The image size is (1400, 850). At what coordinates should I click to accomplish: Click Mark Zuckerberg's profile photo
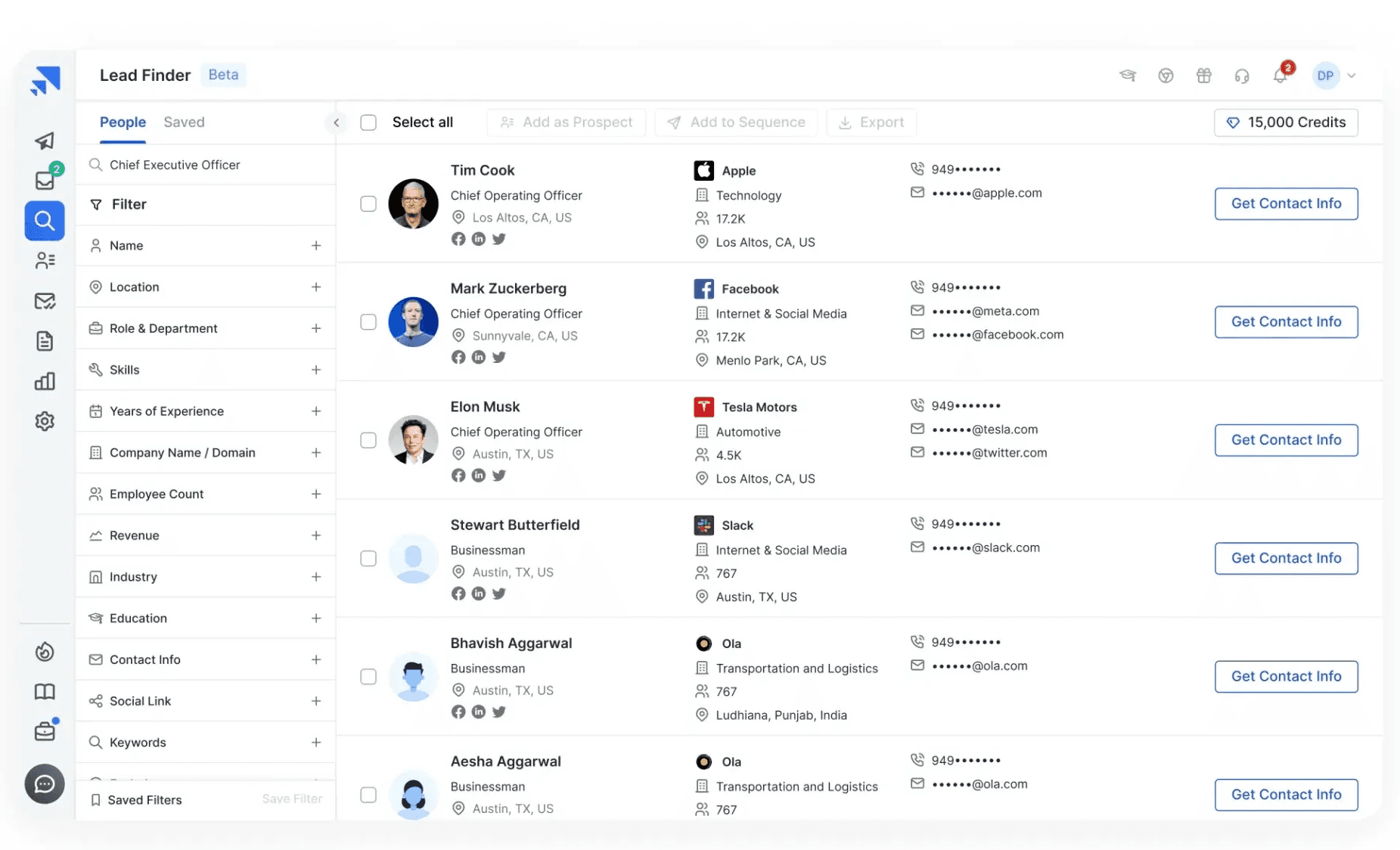[413, 322]
